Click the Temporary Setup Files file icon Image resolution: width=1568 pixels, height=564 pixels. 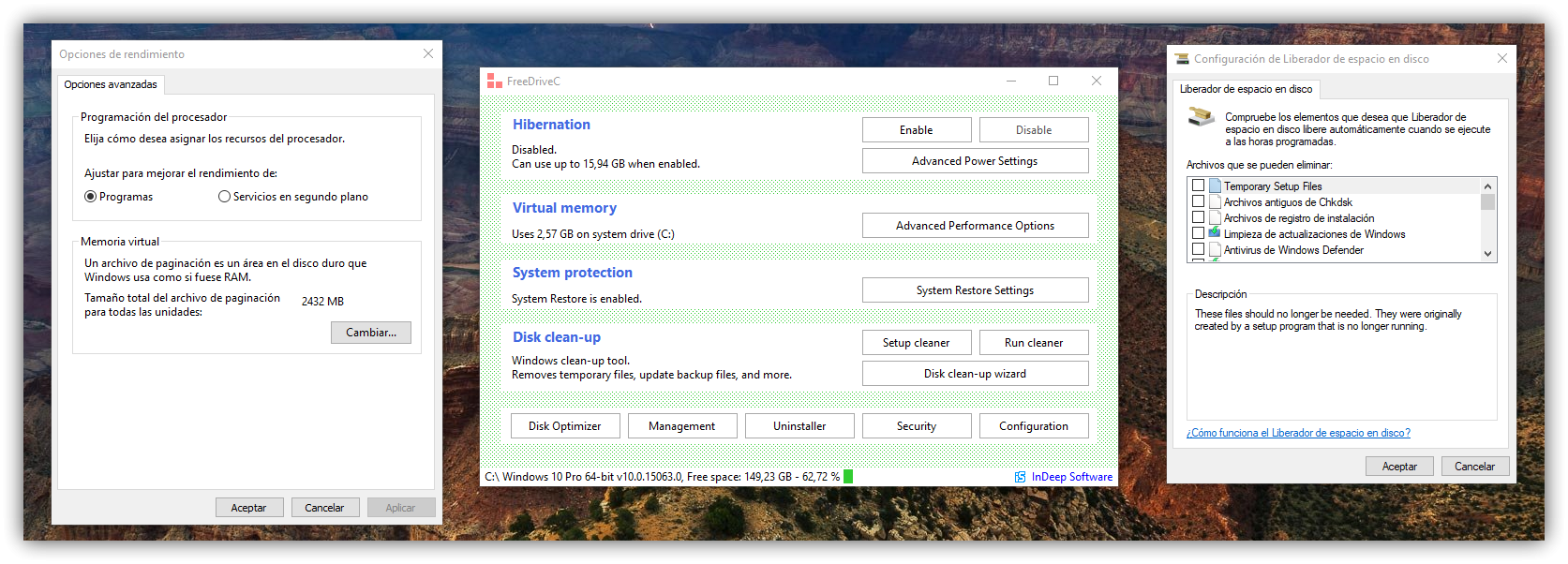[x=1215, y=186]
